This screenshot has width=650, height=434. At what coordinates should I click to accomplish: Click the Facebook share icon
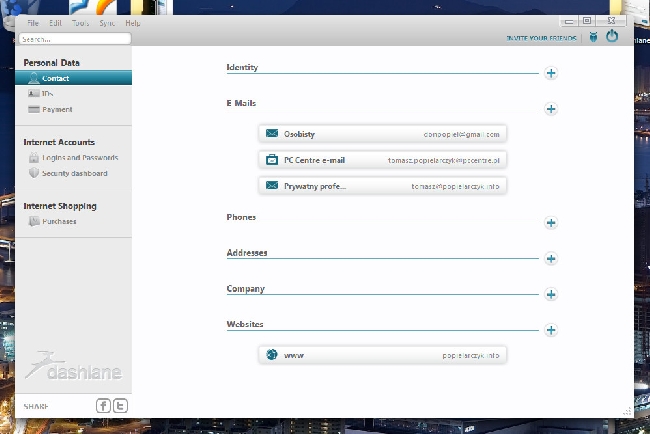click(x=103, y=405)
